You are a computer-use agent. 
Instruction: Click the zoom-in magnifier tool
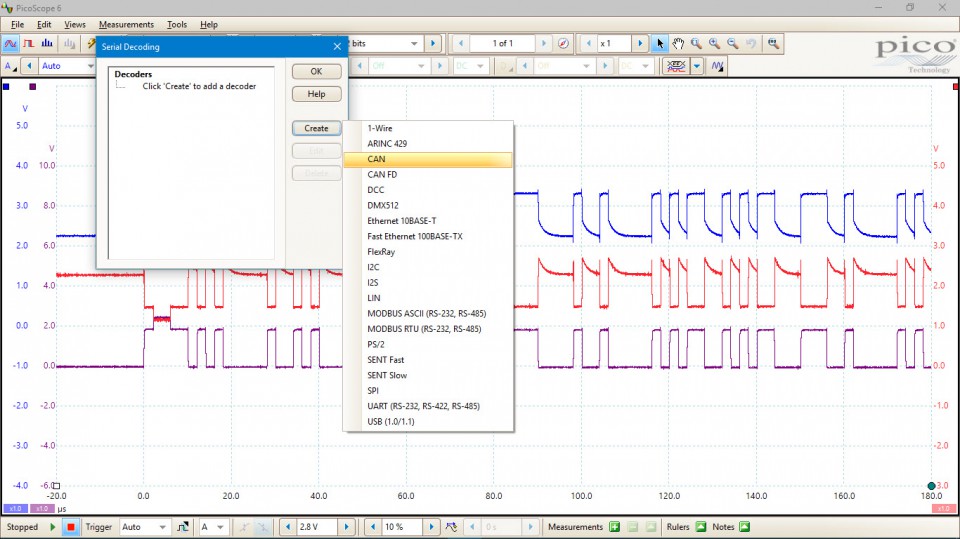(715, 44)
